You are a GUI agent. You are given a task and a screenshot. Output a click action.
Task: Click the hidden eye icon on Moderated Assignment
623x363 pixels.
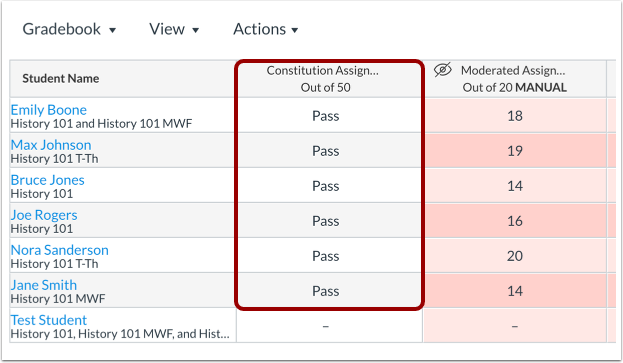coord(443,70)
